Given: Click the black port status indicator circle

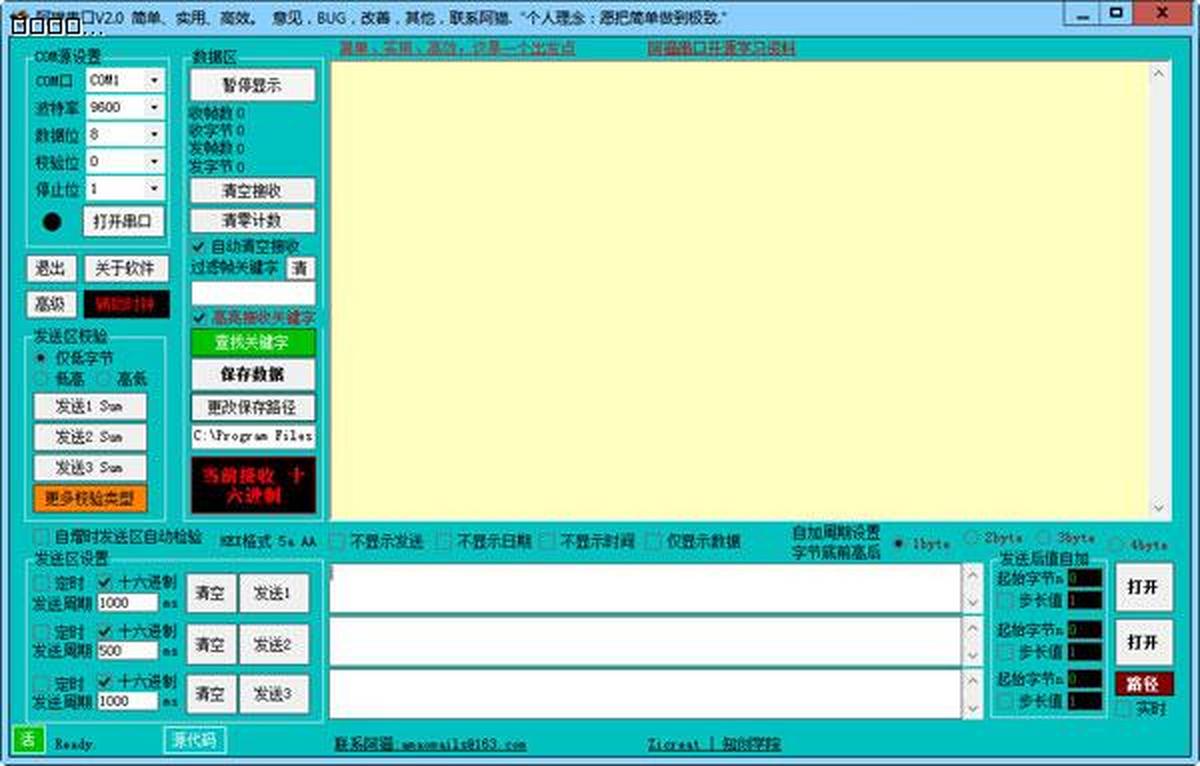Looking at the screenshot, I should click(x=53, y=222).
